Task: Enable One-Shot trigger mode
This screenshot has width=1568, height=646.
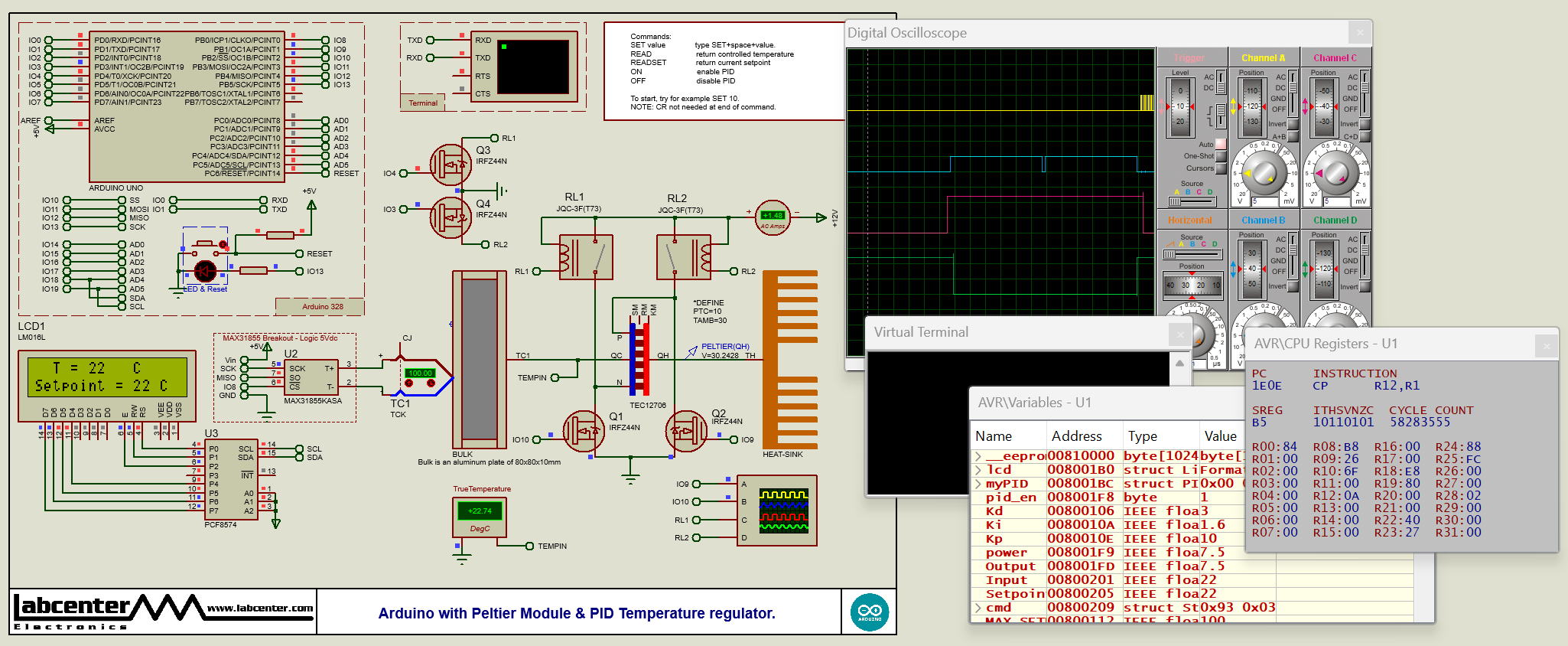Action: pos(1221,156)
